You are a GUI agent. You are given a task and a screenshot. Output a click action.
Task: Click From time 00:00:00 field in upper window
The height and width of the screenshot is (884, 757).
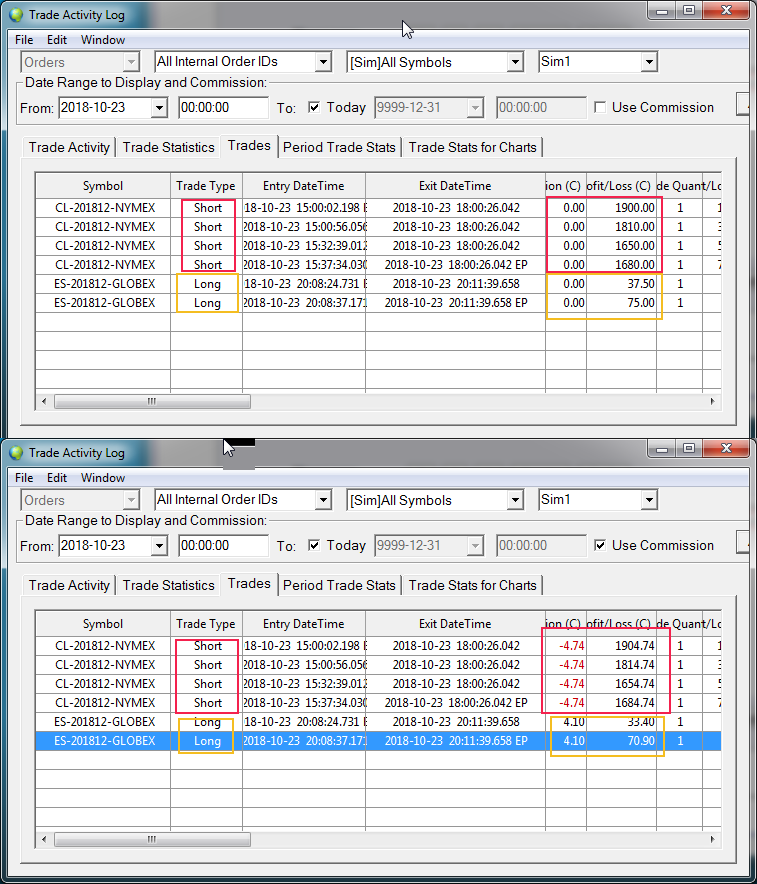223,108
